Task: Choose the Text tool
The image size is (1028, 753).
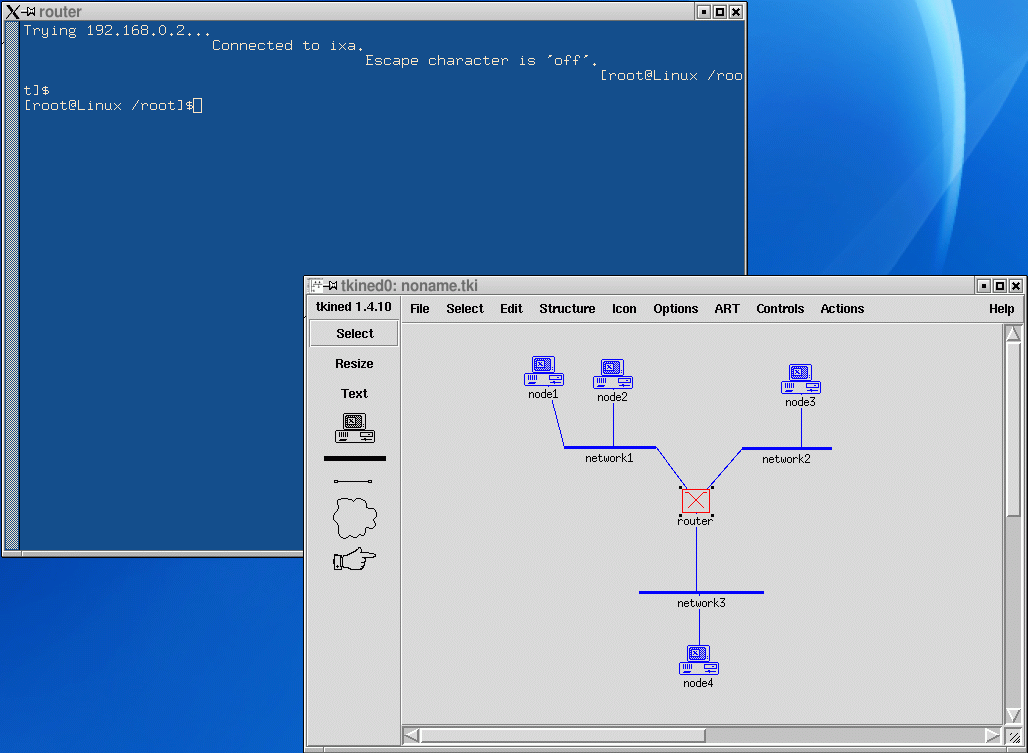Action: click(354, 394)
